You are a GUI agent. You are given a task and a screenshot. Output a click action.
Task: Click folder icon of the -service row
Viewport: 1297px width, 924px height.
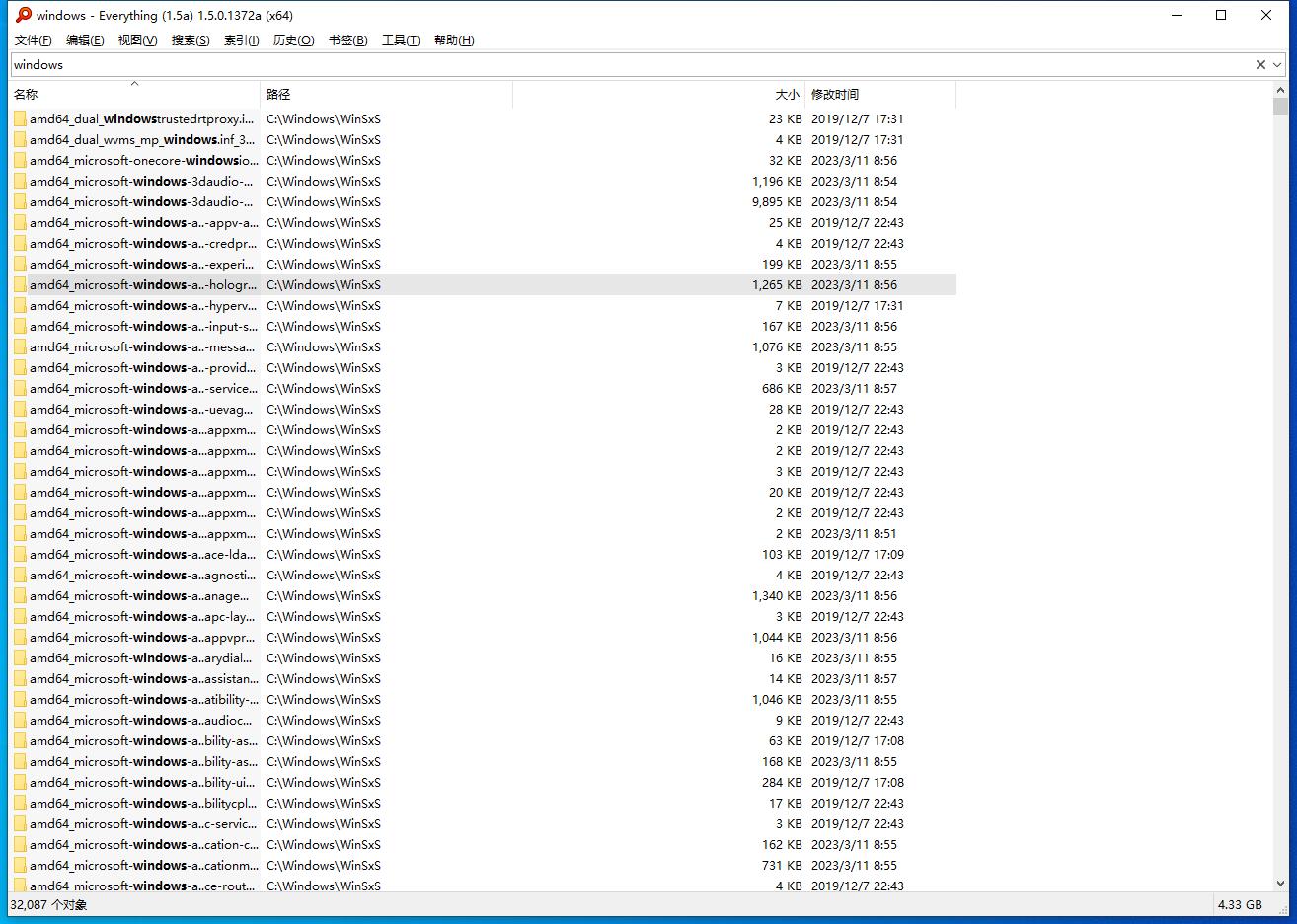click(20, 388)
